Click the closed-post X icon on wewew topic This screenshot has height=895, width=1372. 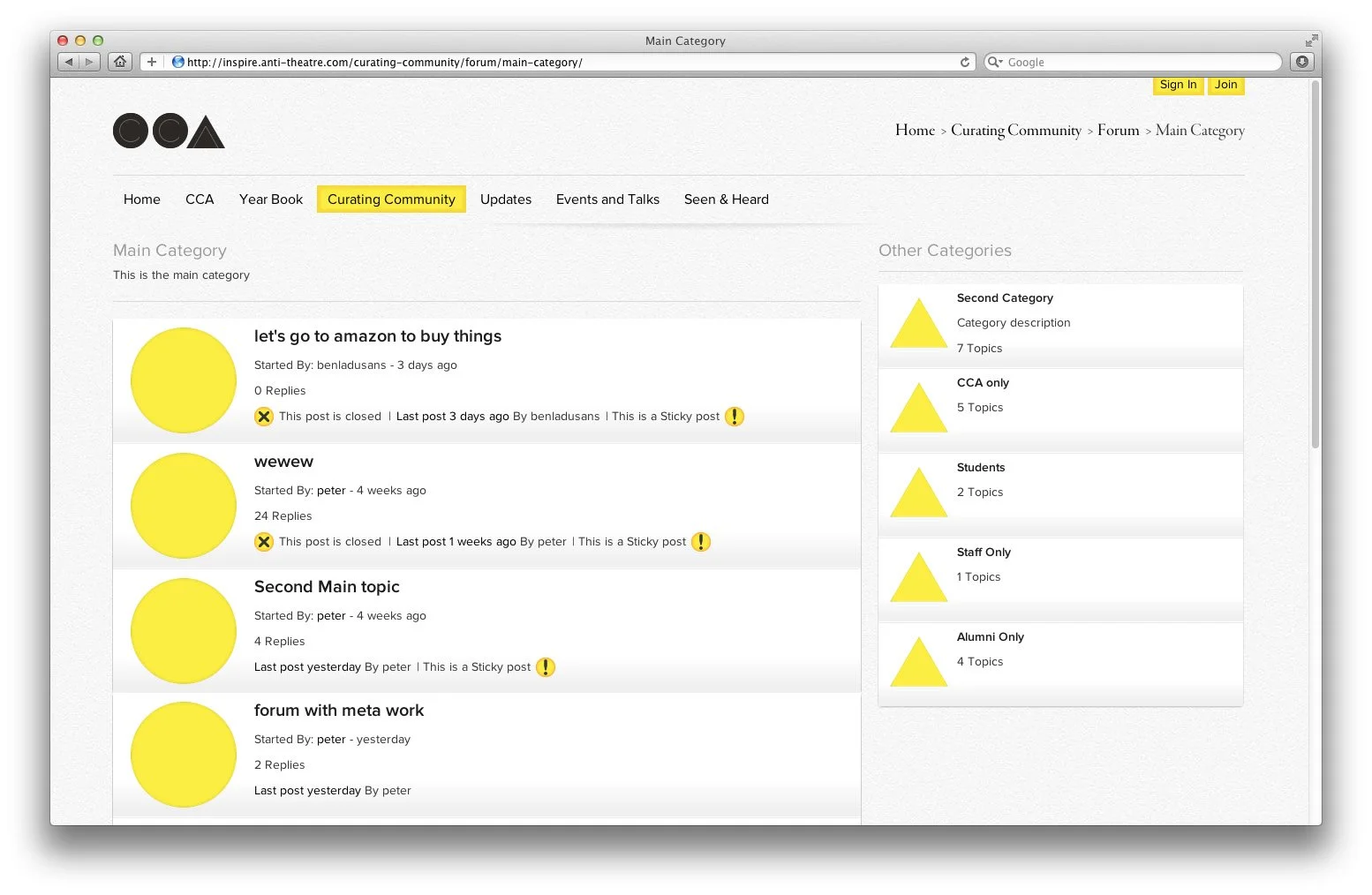click(264, 542)
